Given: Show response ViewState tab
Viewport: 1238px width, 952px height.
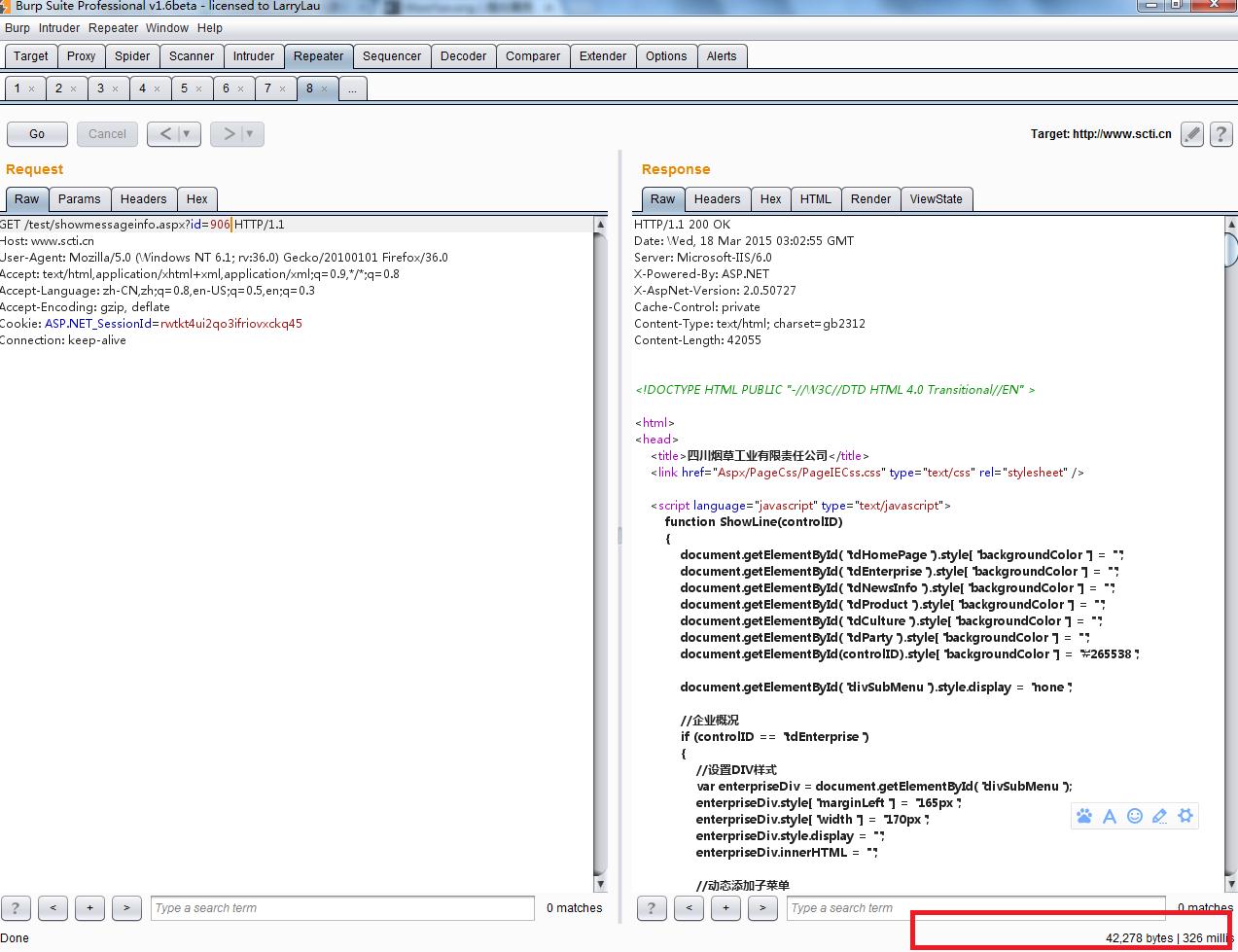Looking at the screenshot, I should 936,199.
